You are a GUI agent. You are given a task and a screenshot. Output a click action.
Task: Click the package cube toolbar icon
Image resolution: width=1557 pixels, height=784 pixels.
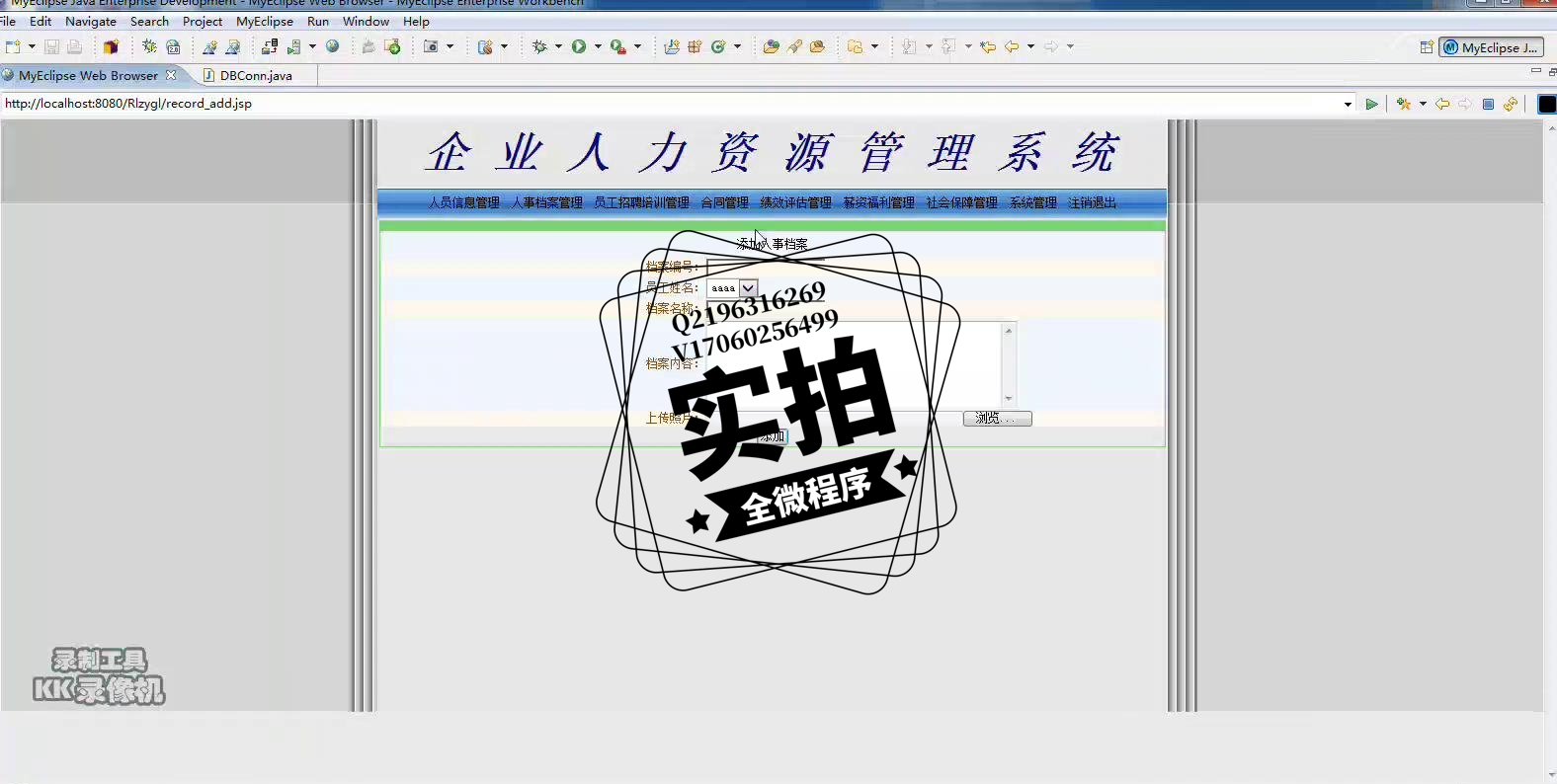(x=111, y=46)
